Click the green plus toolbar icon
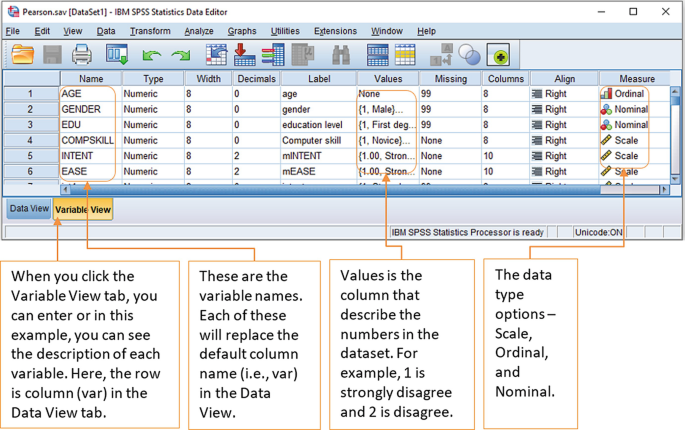Screen dimensions: 685x430 (497, 55)
